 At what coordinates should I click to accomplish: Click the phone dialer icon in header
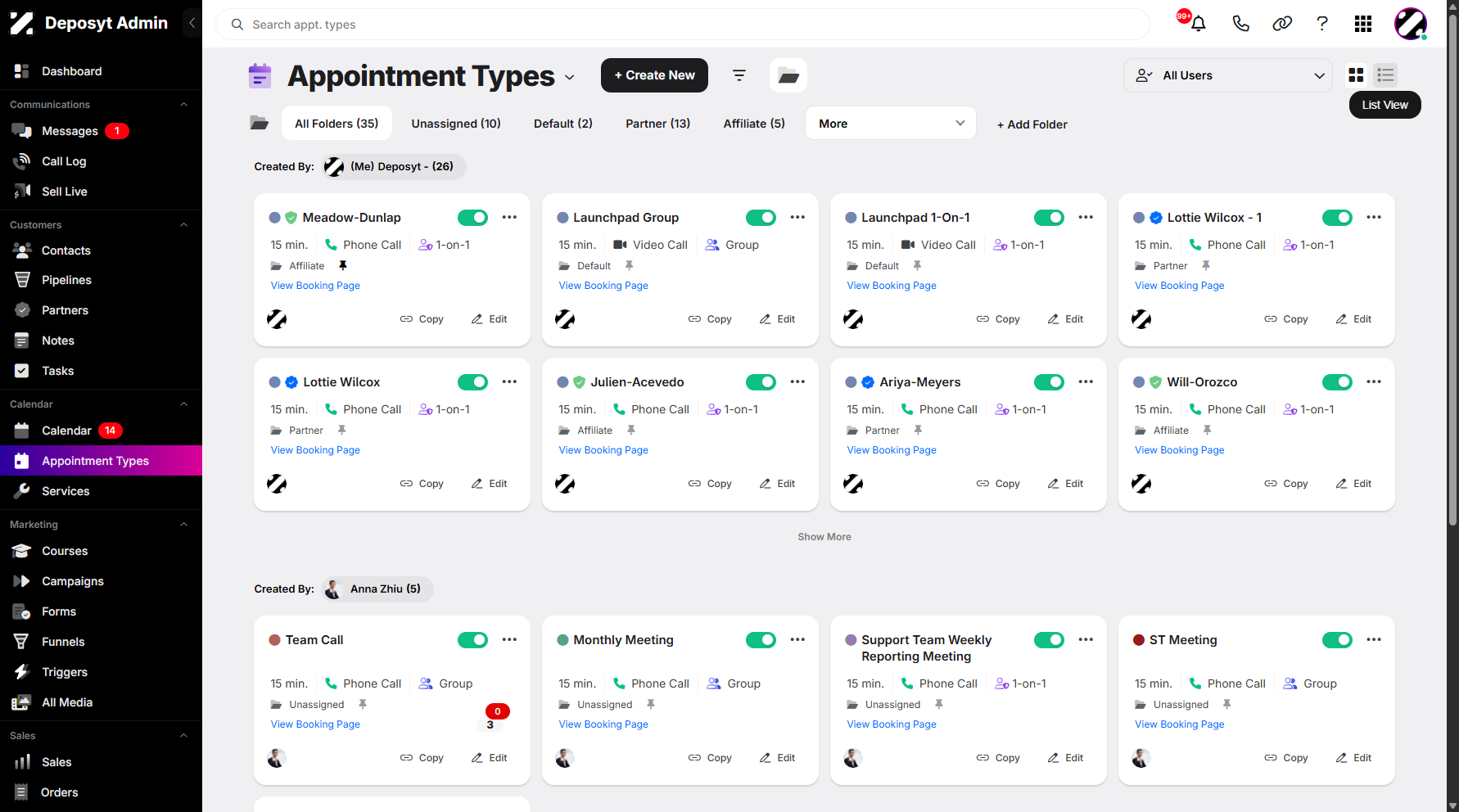click(1240, 24)
